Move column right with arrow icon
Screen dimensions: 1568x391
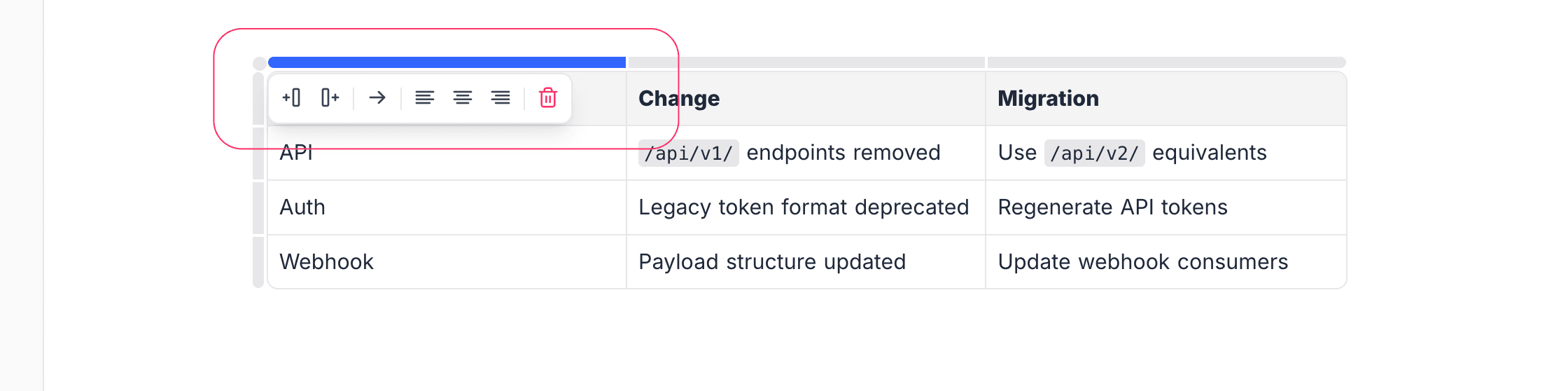pyautogui.click(x=377, y=97)
